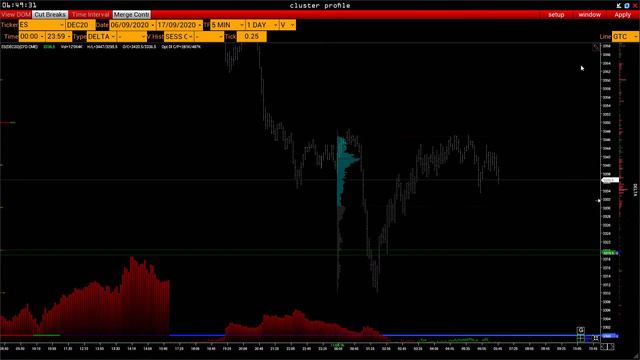Image resolution: width=640 pixels, height=360 pixels.
Task: Click the pencil icon at top of price scale
Action: tap(596, 47)
